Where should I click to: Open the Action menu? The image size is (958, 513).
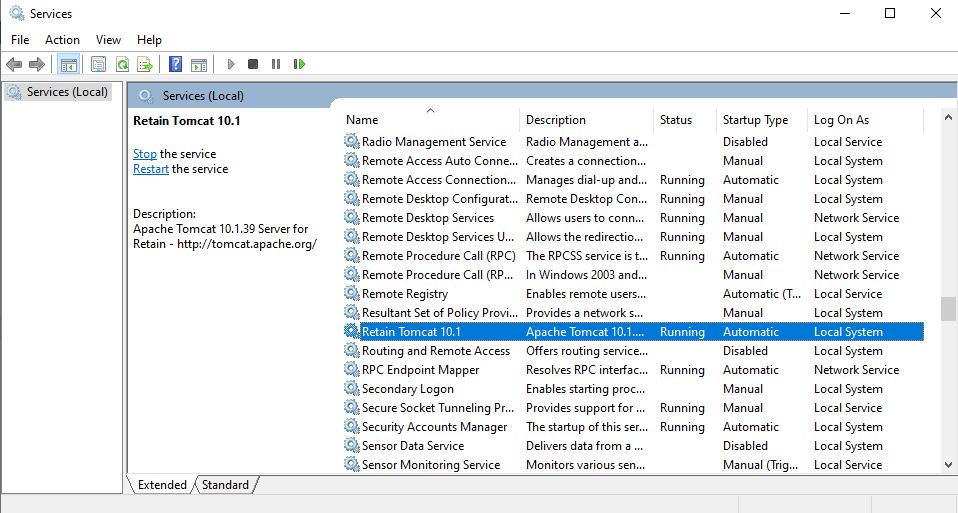point(62,40)
